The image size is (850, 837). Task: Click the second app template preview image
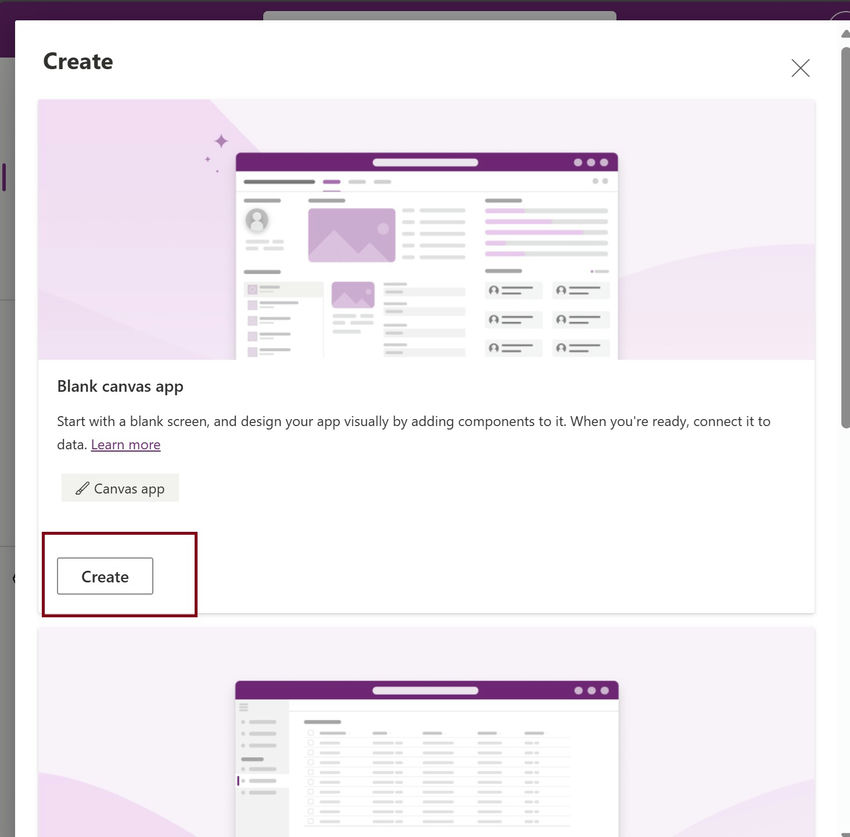tap(426, 732)
